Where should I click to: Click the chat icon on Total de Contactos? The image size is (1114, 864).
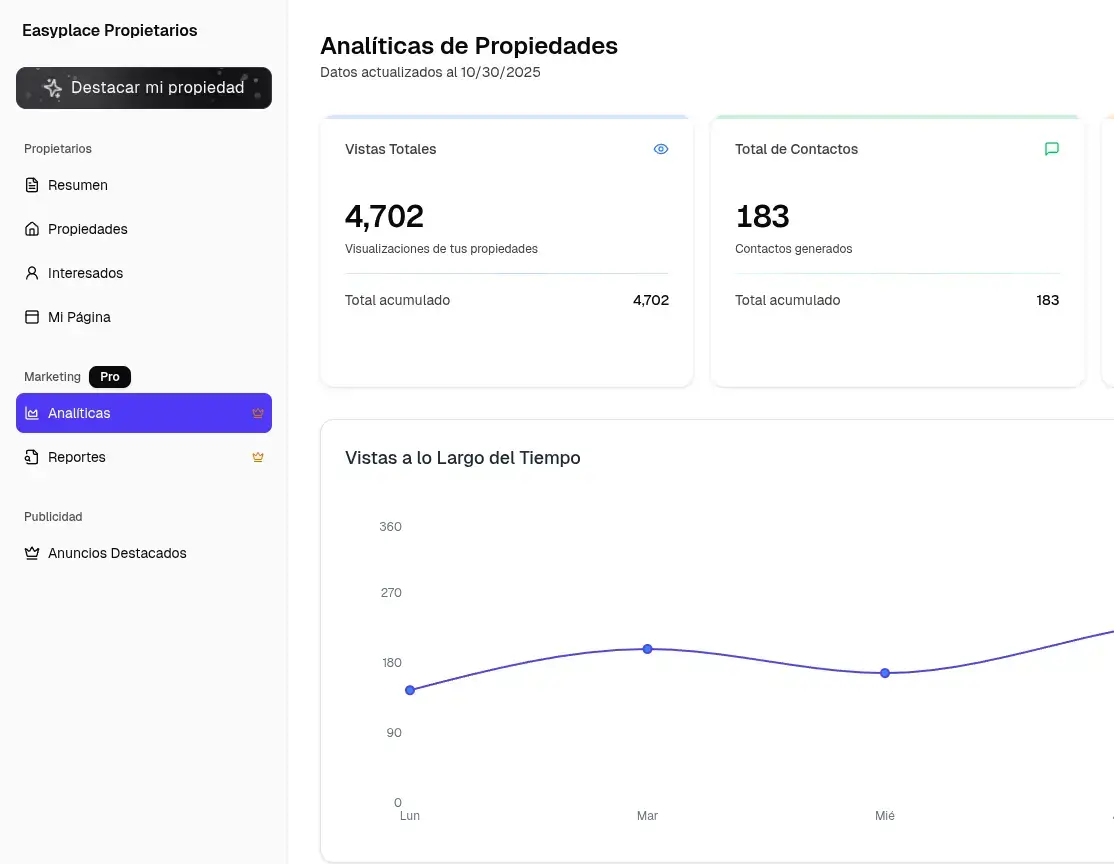1051,149
